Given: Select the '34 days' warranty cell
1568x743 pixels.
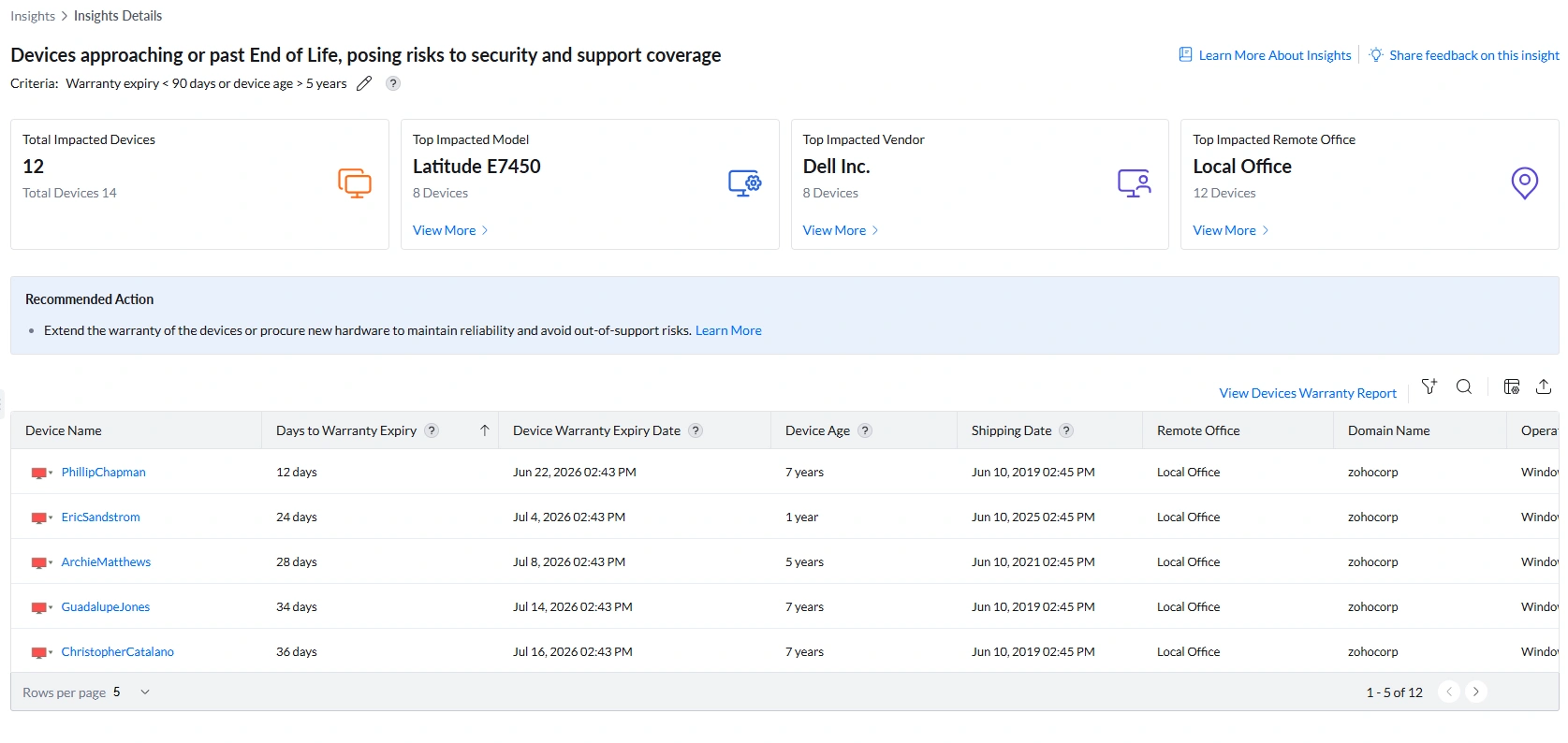Looking at the screenshot, I should (x=297, y=607).
